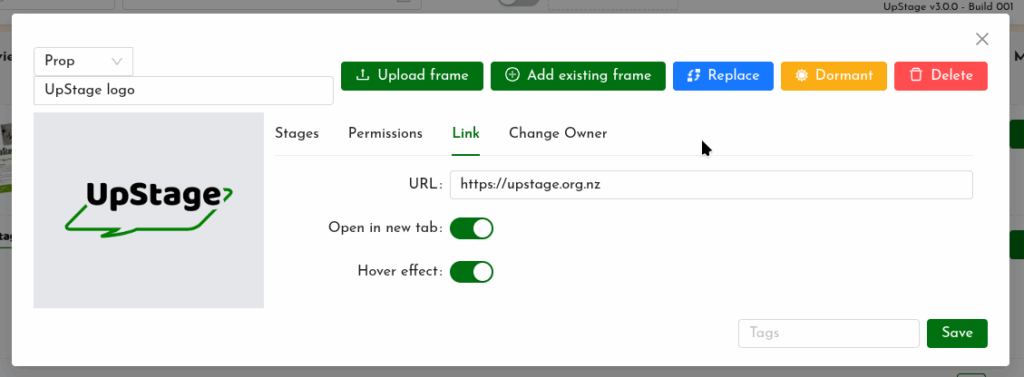Click the red Delete button
Viewport: 1024px width, 377px height.
pos(940,76)
